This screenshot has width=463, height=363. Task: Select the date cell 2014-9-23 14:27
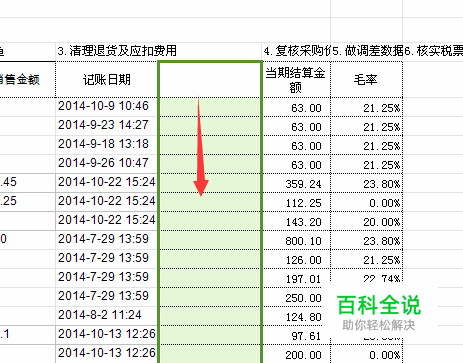(x=106, y=126)
